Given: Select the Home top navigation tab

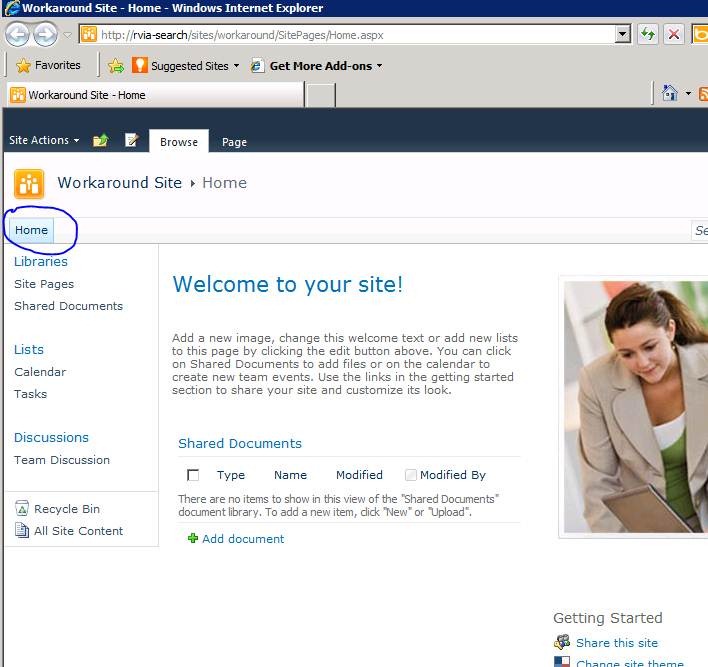Looking at the screenshot, I should 31,230.
